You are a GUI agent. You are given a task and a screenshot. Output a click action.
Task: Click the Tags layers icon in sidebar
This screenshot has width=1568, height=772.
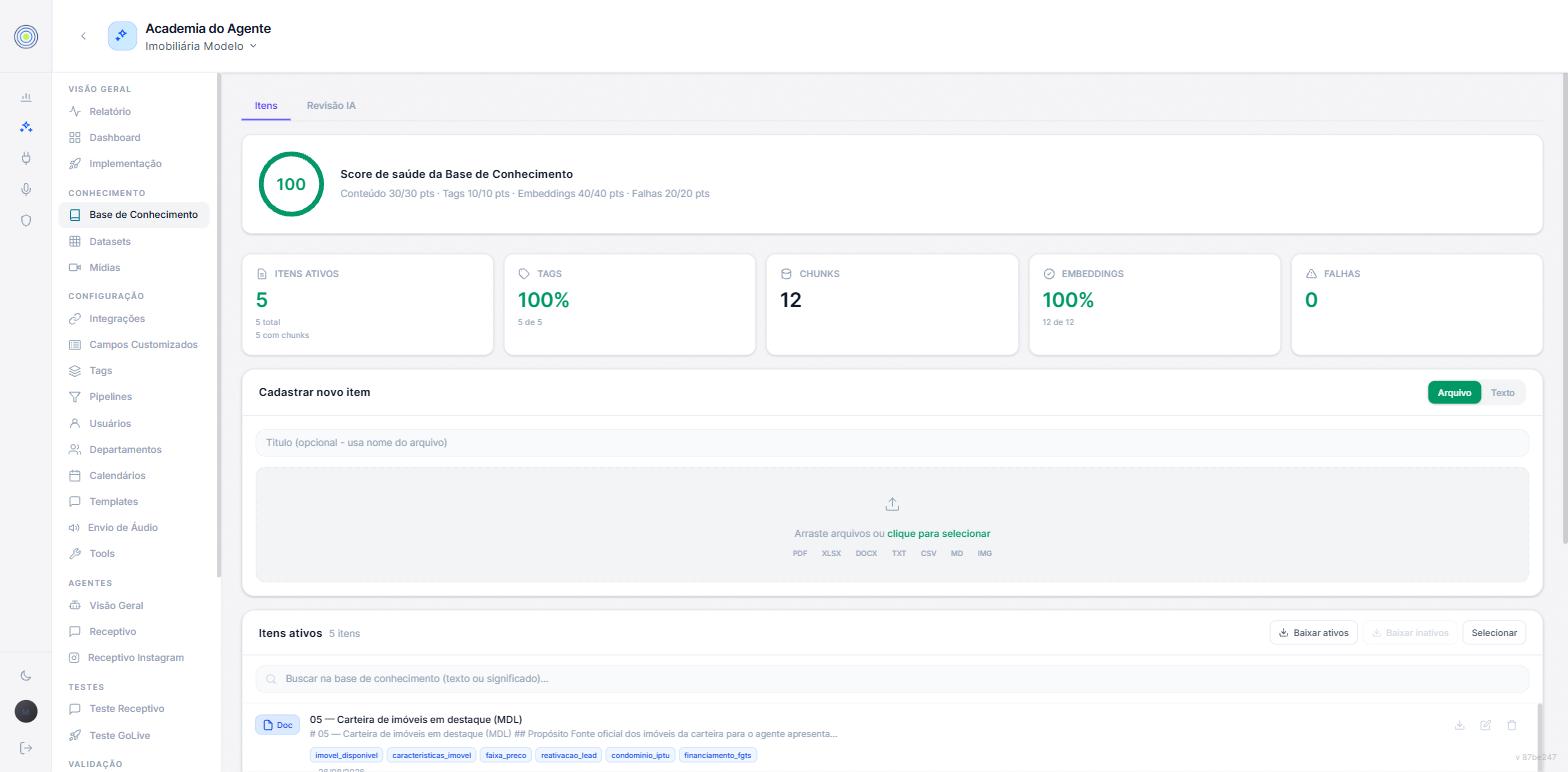coord(75,371)
